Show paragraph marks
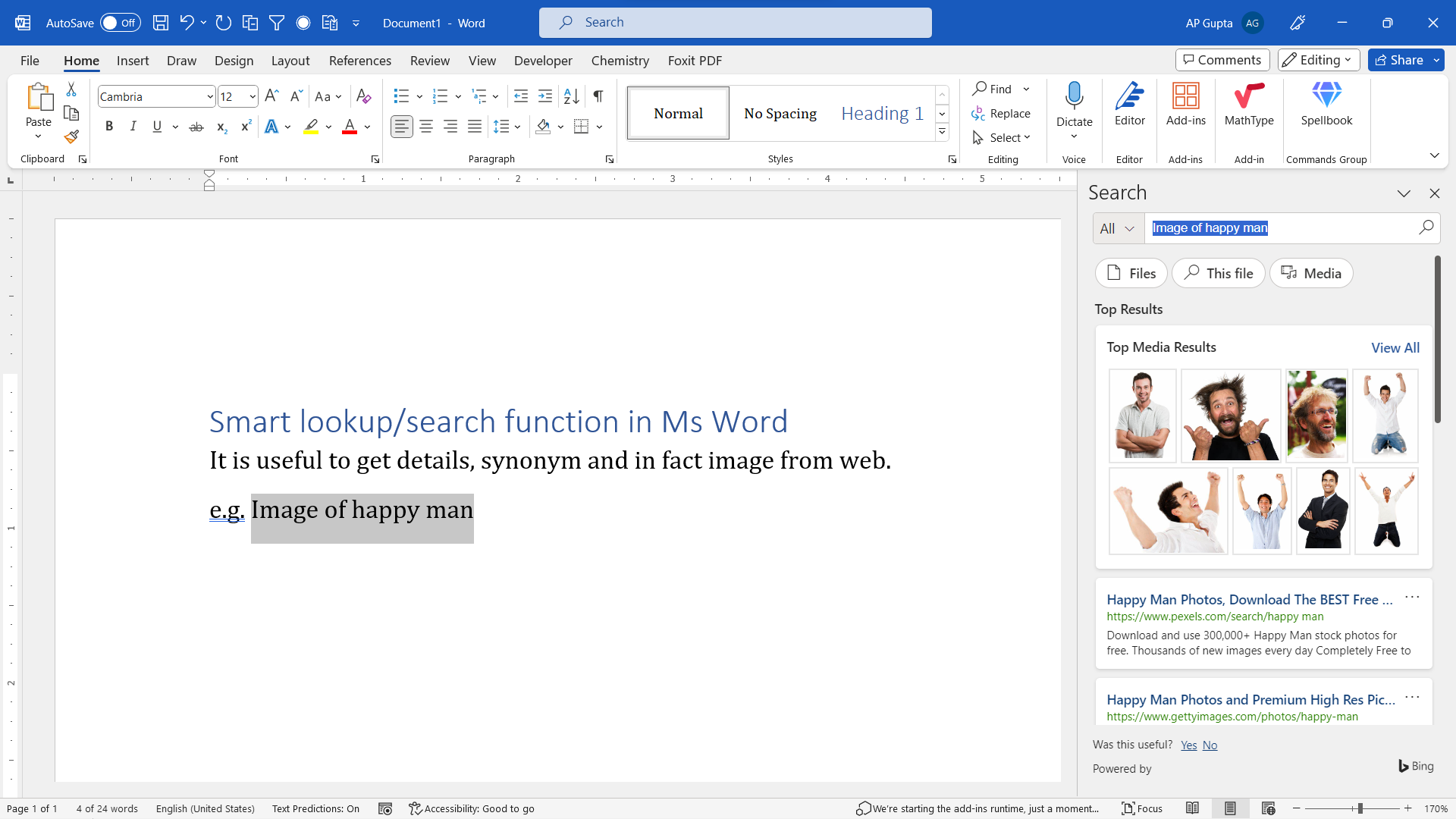The height and width of the screenshot is (819, 1456). pos(598,96)
